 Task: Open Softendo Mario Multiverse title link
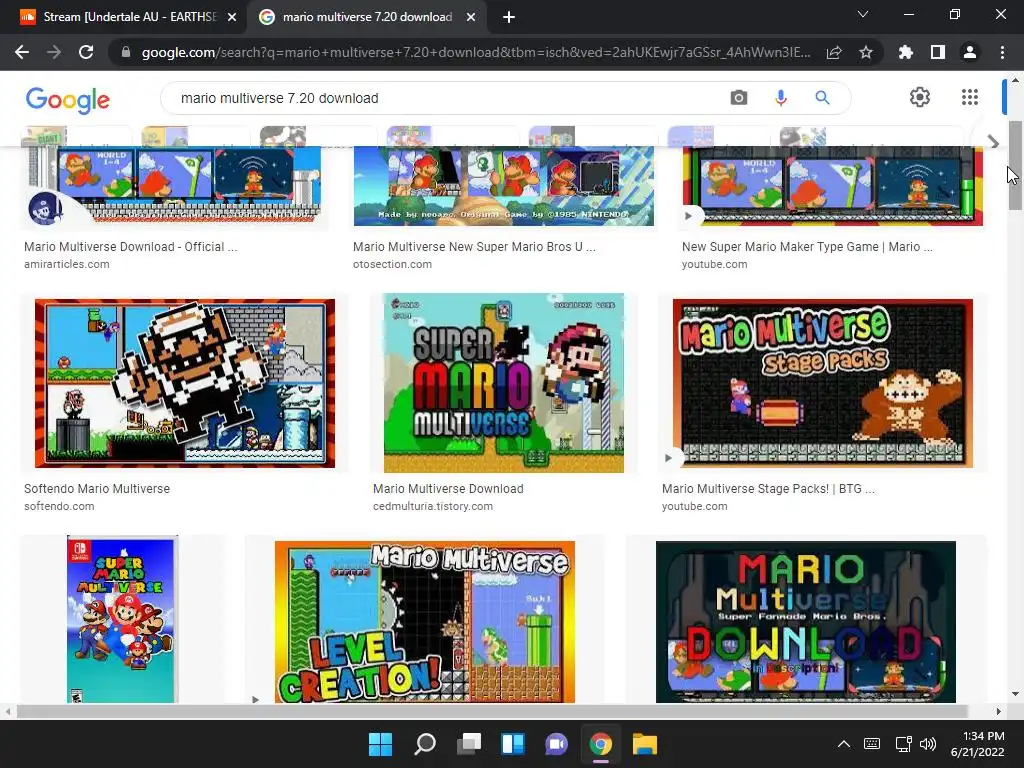coord(97,488)
